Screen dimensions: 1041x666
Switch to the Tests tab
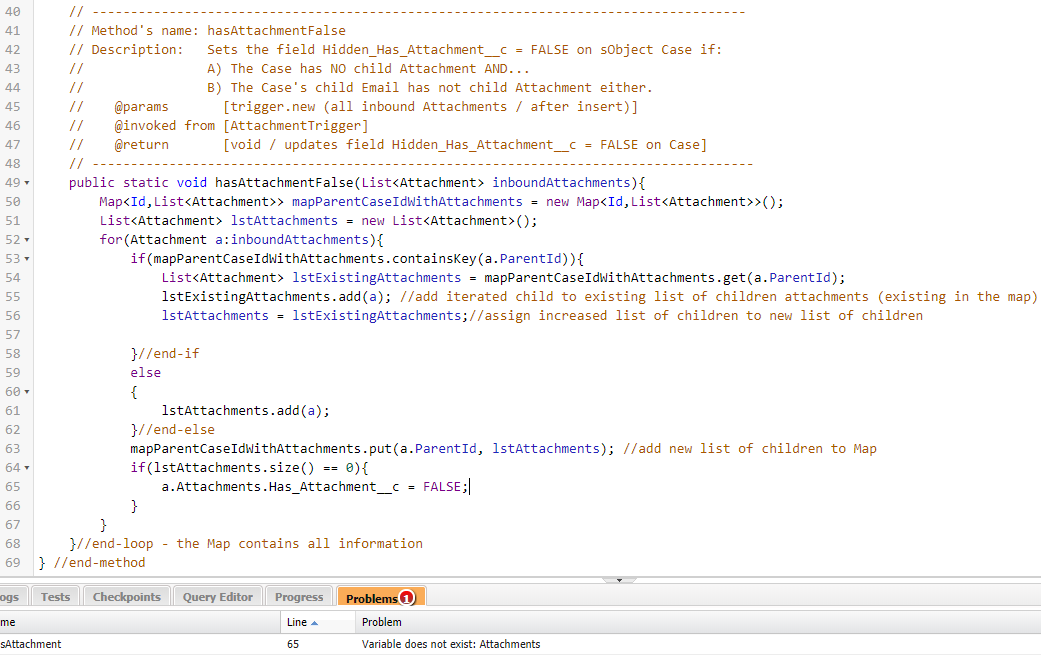55,597
